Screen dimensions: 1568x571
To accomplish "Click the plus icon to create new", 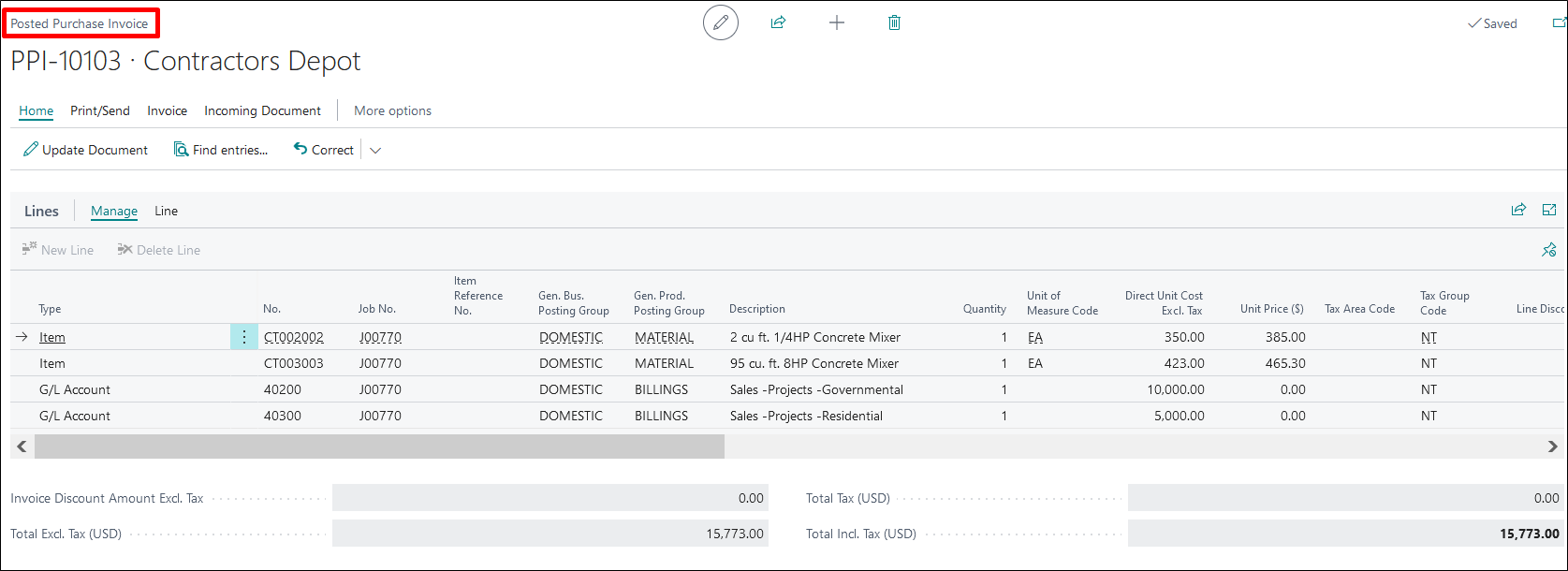I will pyautogui.click(x=837, y=23).
